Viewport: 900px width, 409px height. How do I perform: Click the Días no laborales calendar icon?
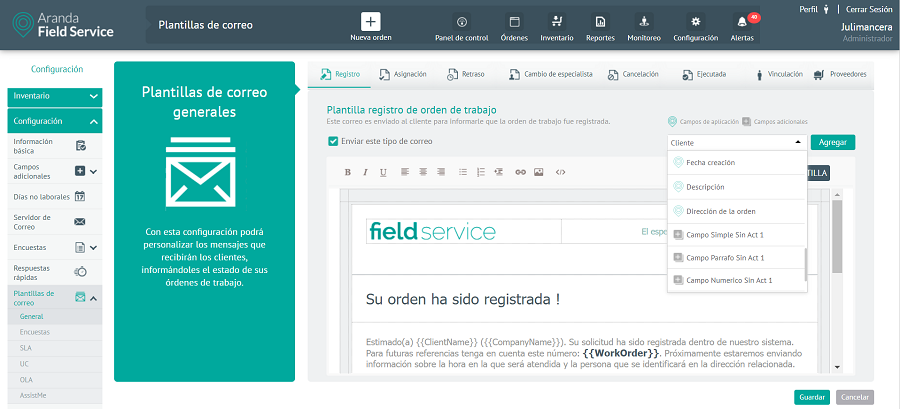80,196
